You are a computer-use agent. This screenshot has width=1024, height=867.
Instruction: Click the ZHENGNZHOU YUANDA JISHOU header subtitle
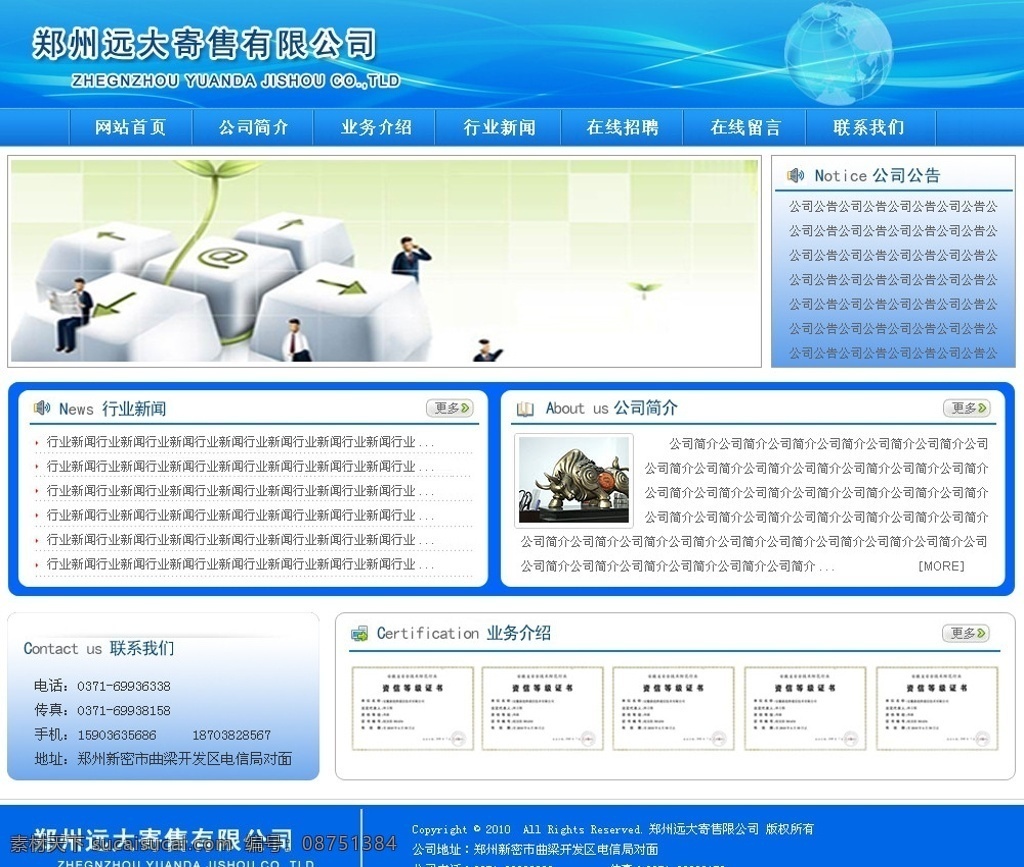[x=236, y=81]
